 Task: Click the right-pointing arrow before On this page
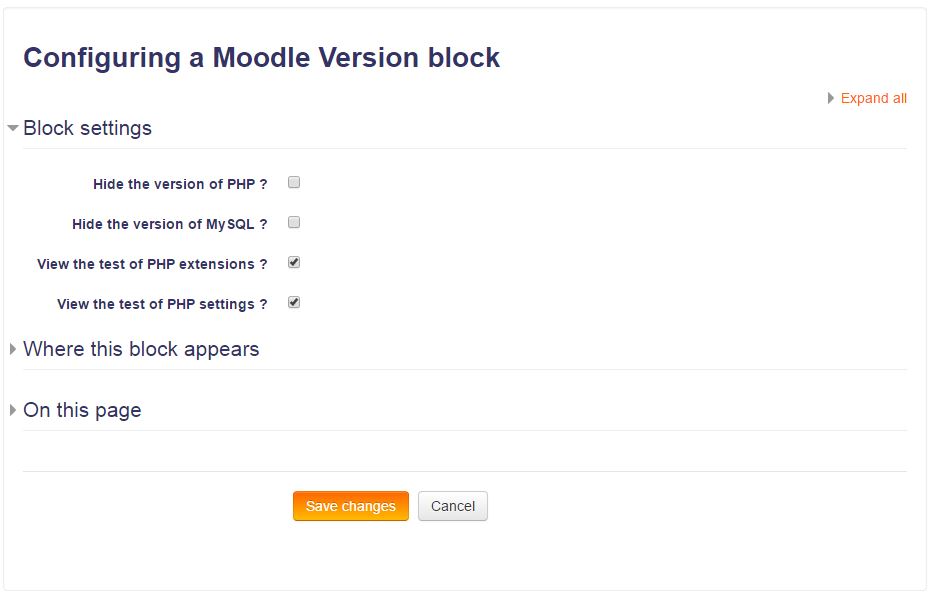pyautogui.click(x=11, y=410)
